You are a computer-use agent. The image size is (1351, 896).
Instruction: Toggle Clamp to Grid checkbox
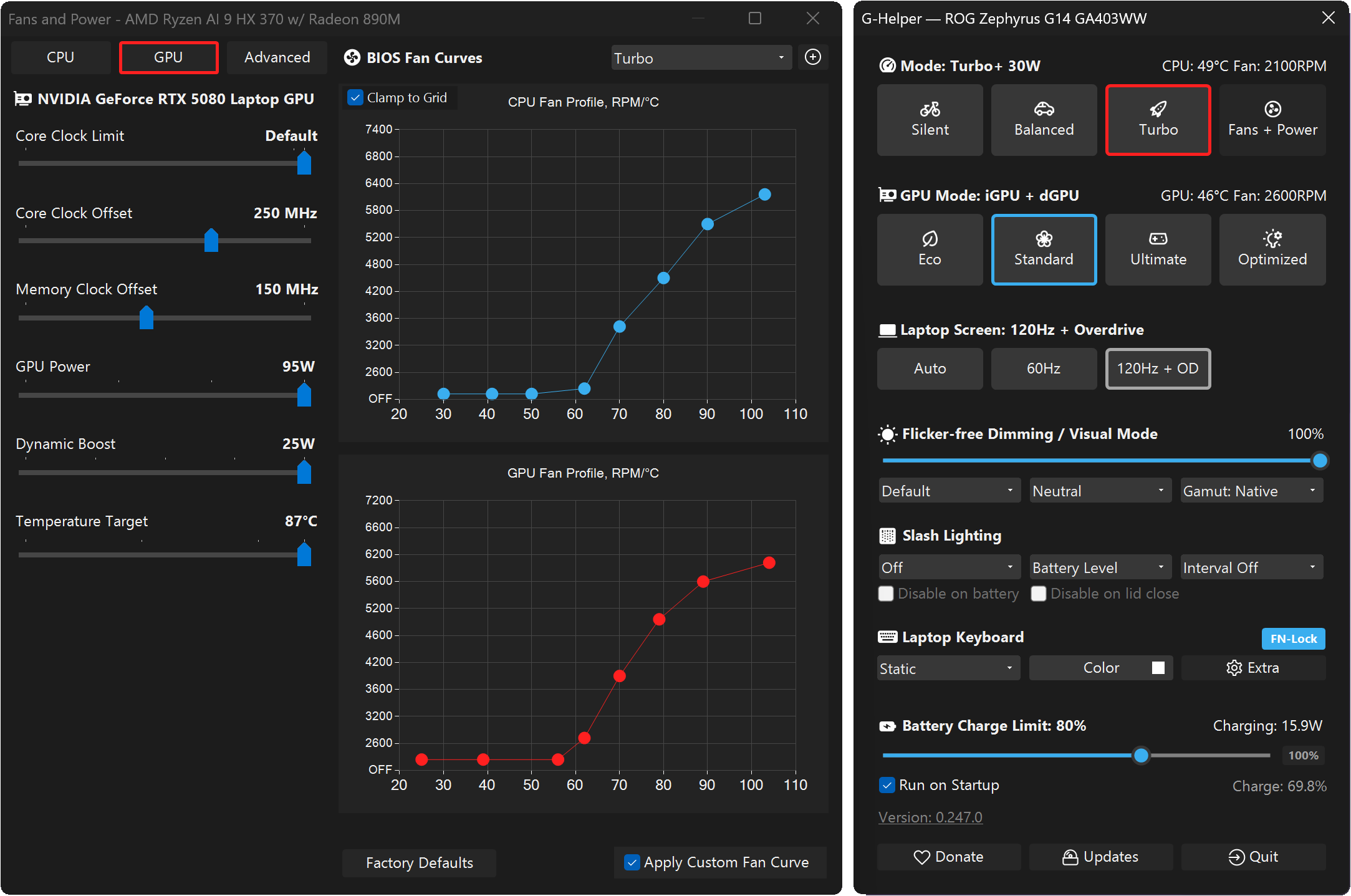tap(355, 98)
